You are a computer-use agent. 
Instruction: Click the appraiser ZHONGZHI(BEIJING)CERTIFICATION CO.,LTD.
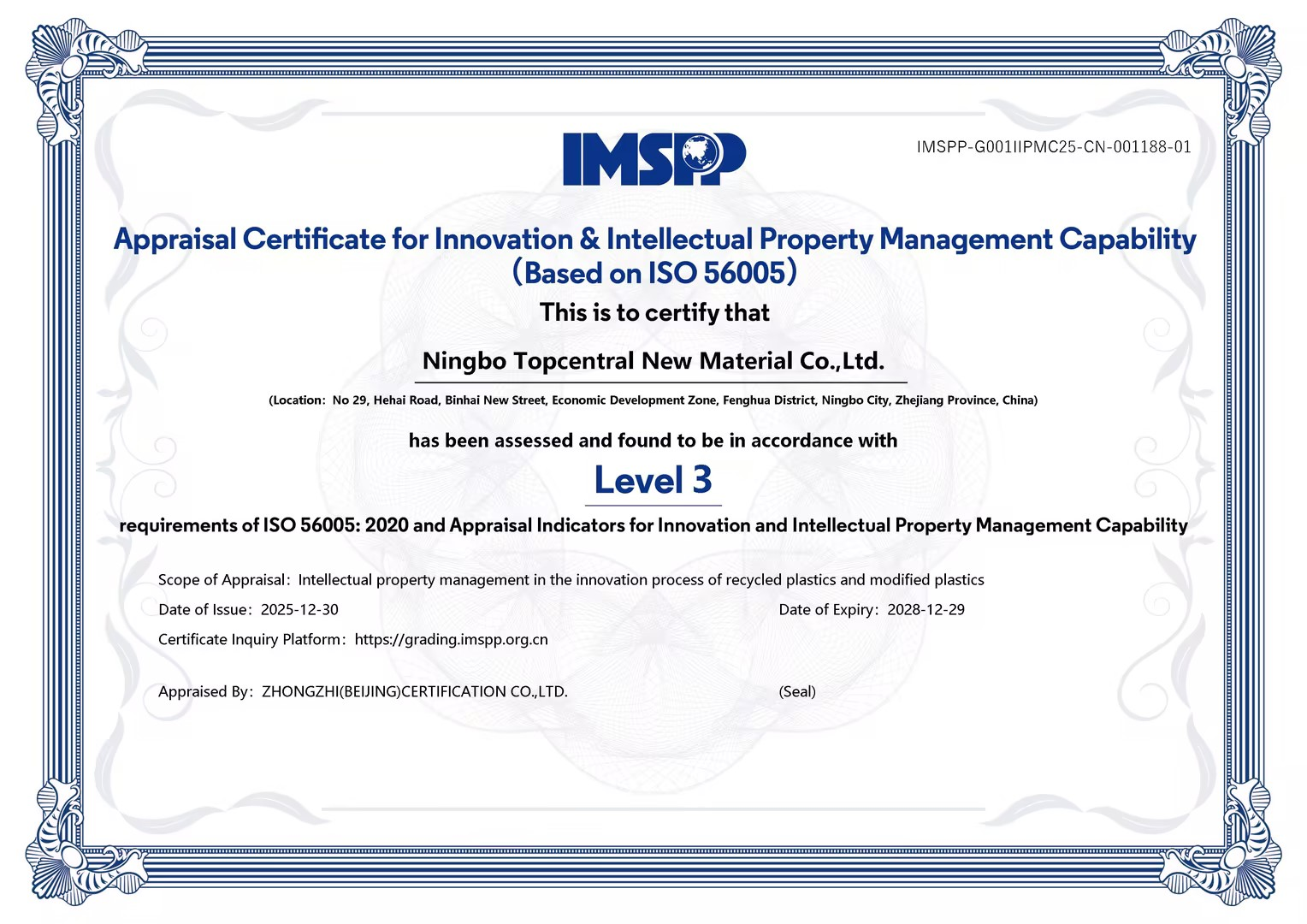414,691
